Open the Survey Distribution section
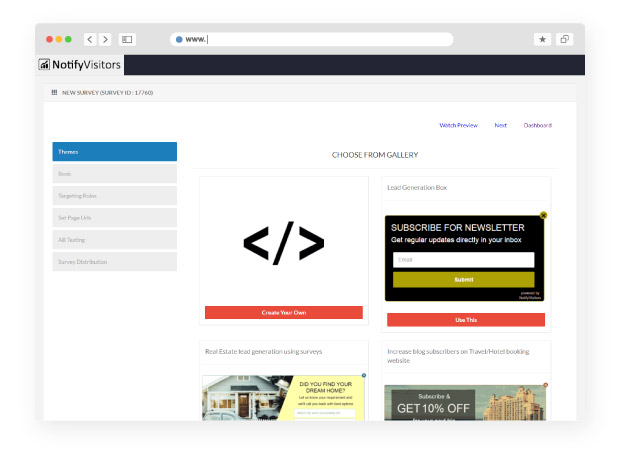The width and height of the screenshot is (620, 455). pos(115,262)
